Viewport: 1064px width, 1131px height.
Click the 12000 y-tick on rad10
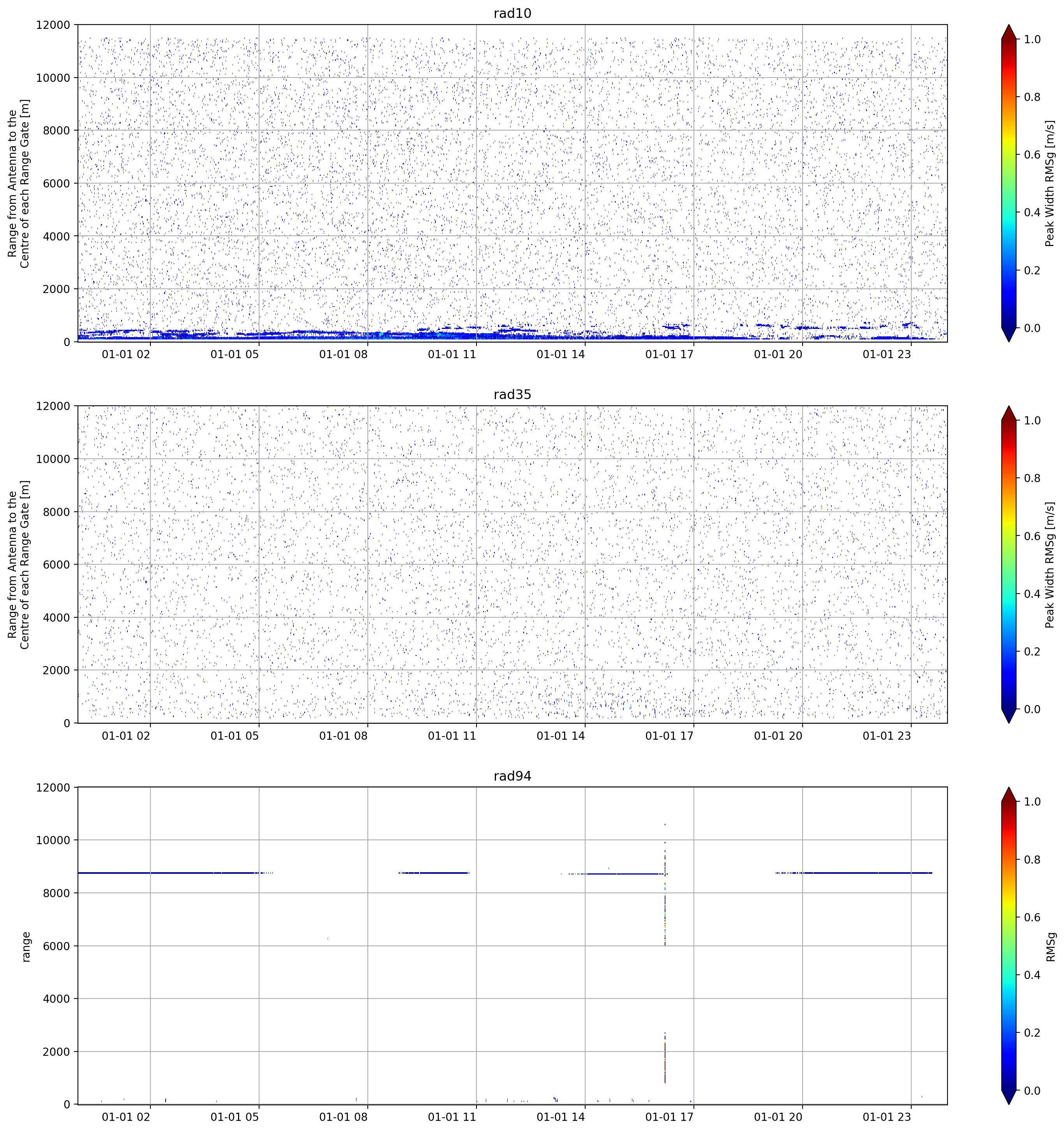click(x=53, y=25)
